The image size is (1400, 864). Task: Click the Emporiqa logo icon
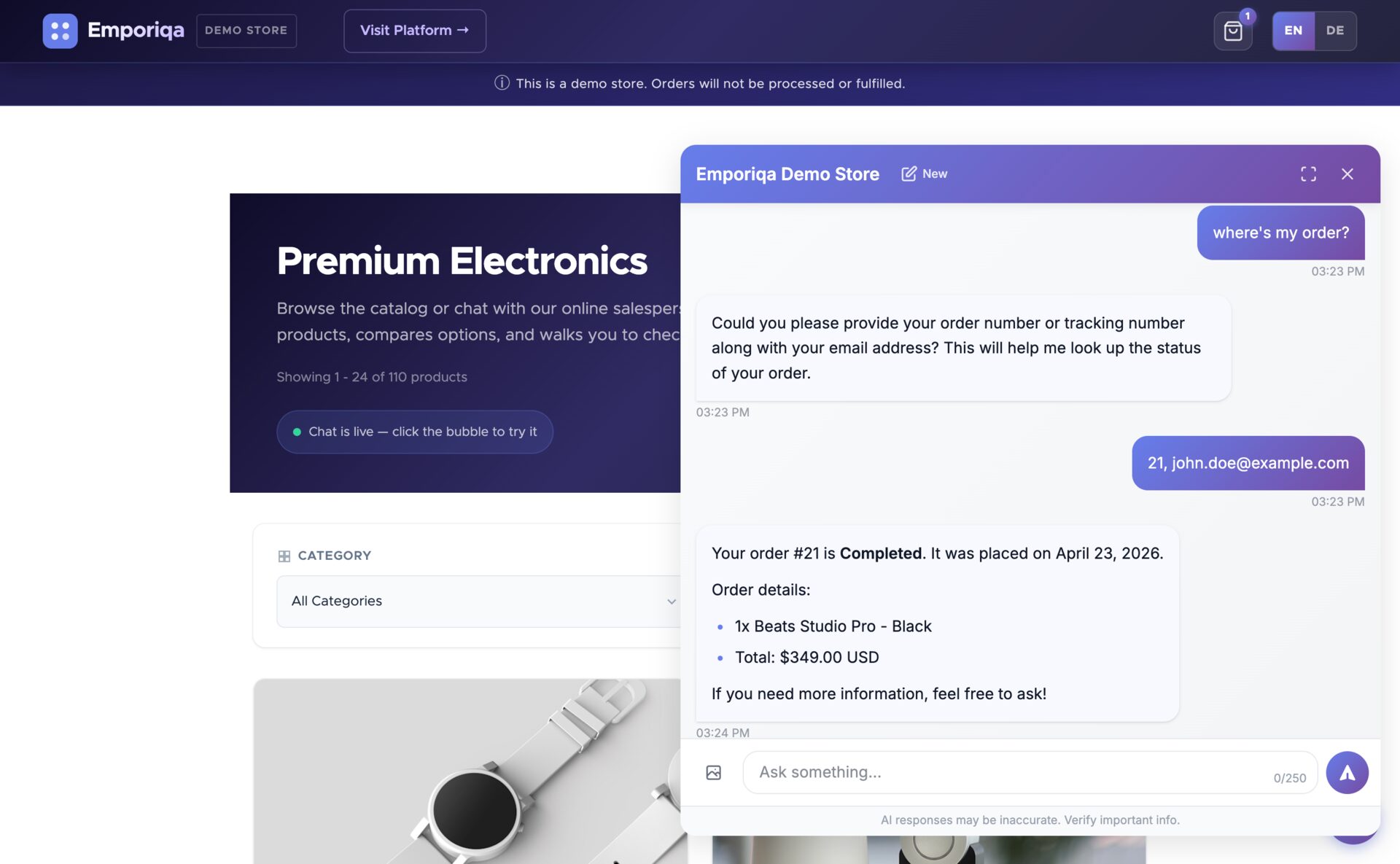click(x=60, y=31)
